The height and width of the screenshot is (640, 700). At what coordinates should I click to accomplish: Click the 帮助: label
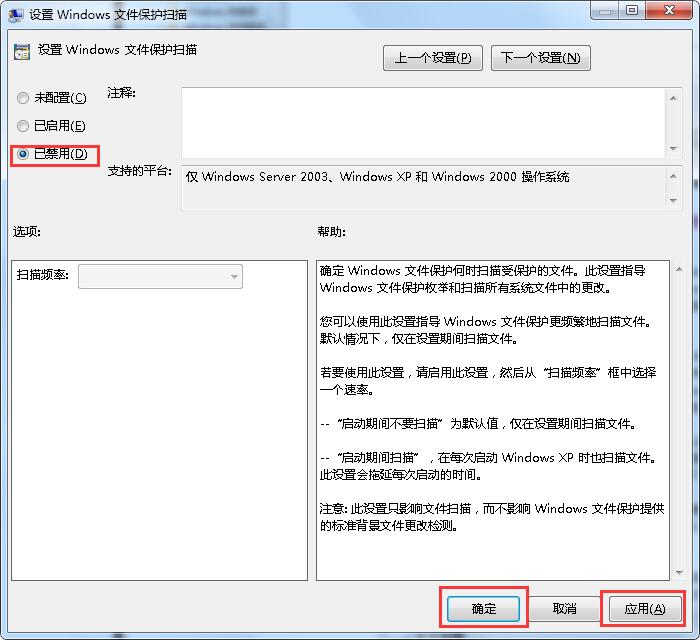pos(331,231)
